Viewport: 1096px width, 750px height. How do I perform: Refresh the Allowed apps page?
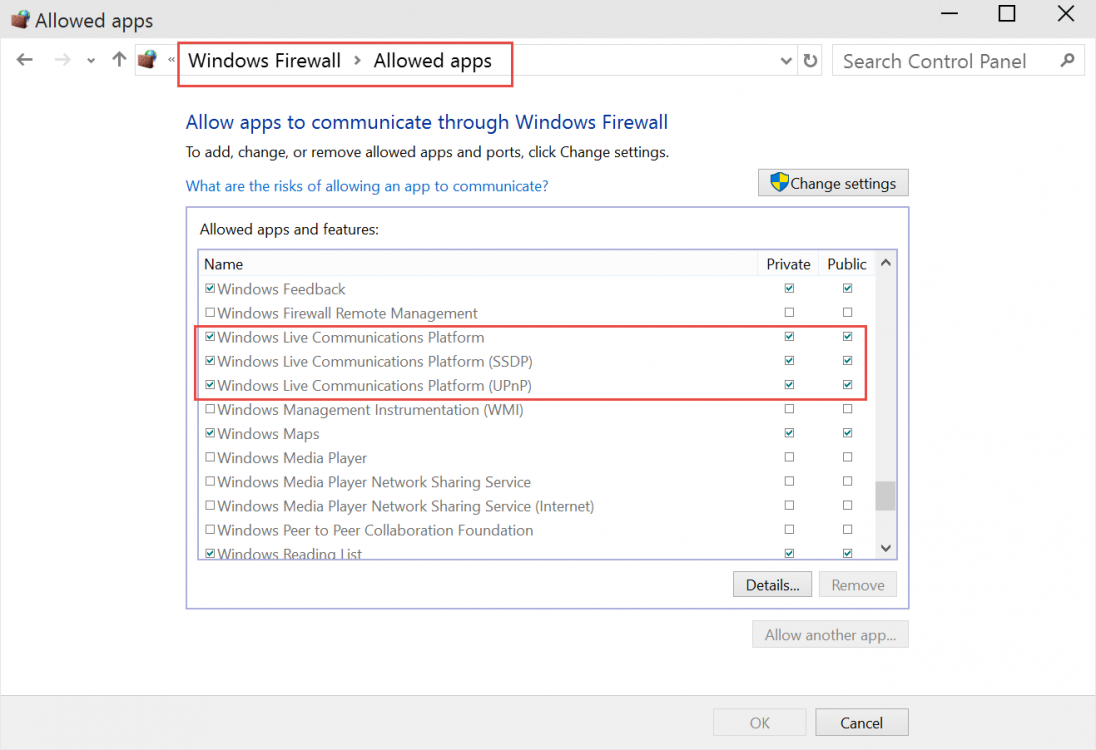(x=810, y=61)
